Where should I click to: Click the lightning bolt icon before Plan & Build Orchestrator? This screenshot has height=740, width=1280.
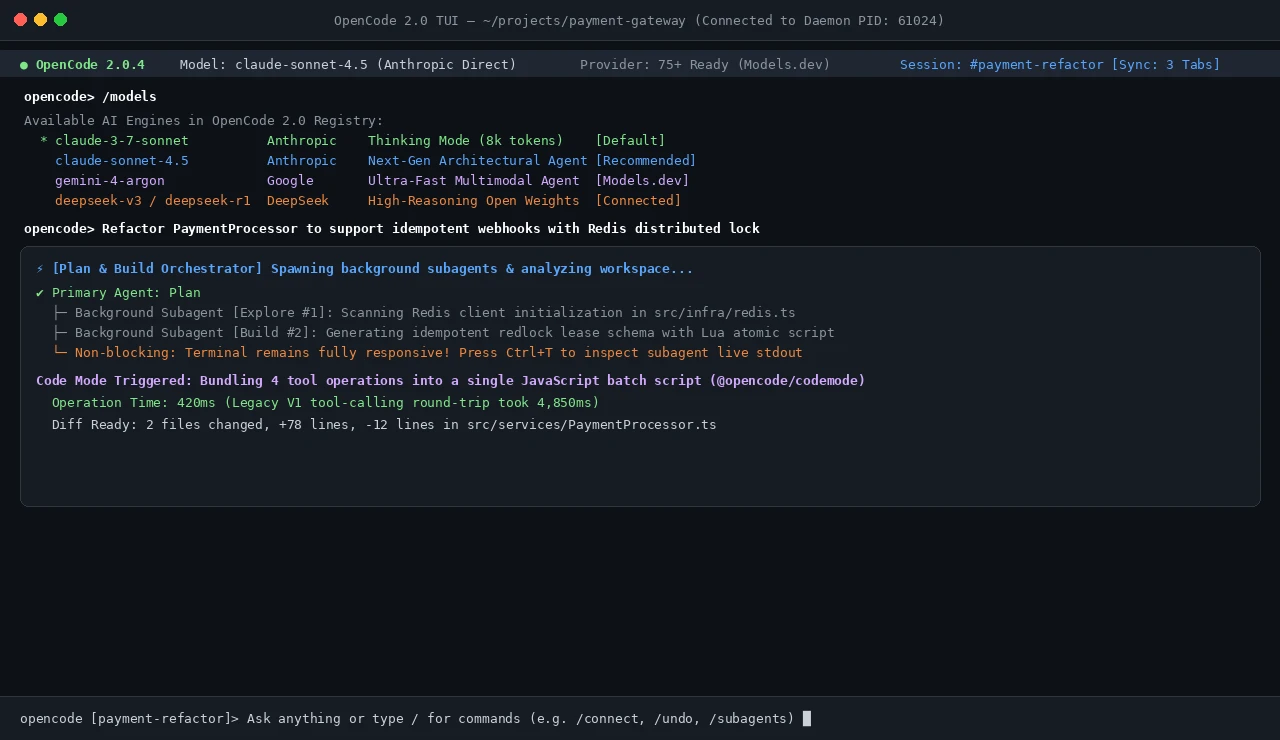click(x=40, y=269)
